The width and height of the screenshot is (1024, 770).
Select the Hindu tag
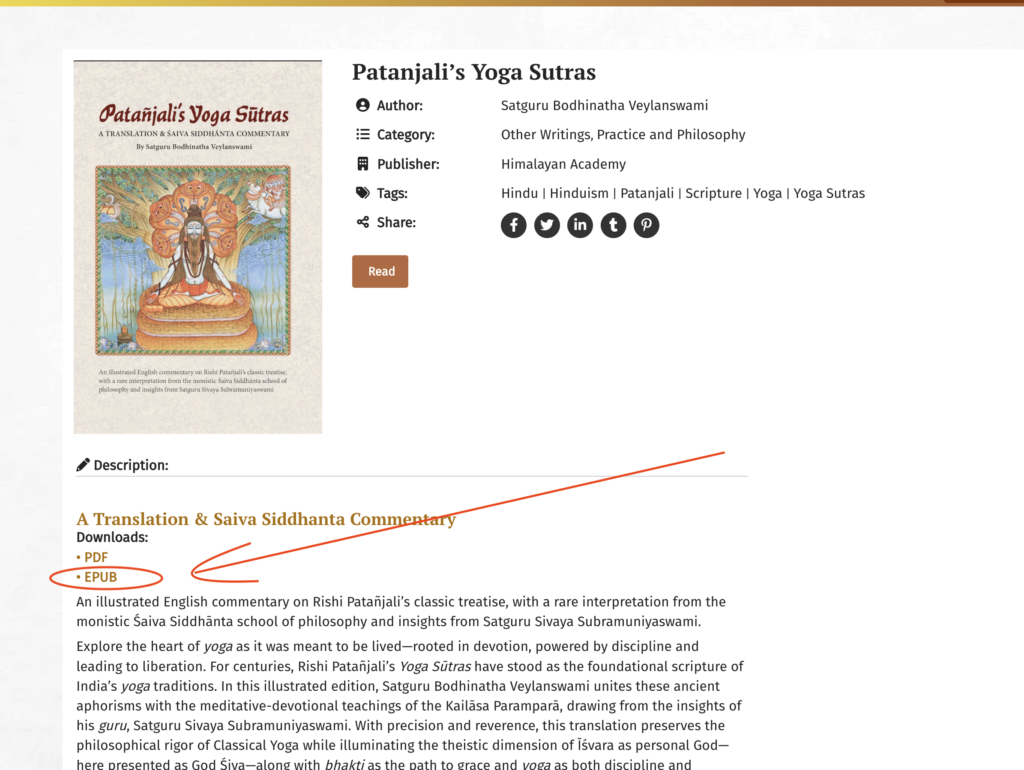tap(519, 193)
